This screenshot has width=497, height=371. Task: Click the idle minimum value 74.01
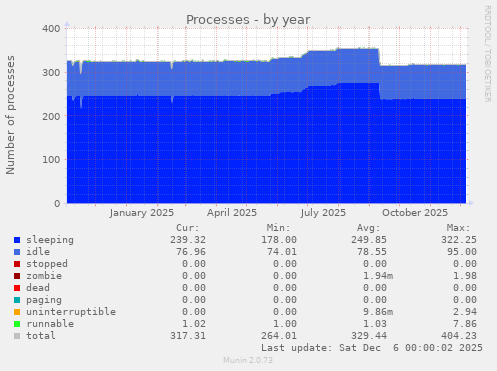(282, 252)
